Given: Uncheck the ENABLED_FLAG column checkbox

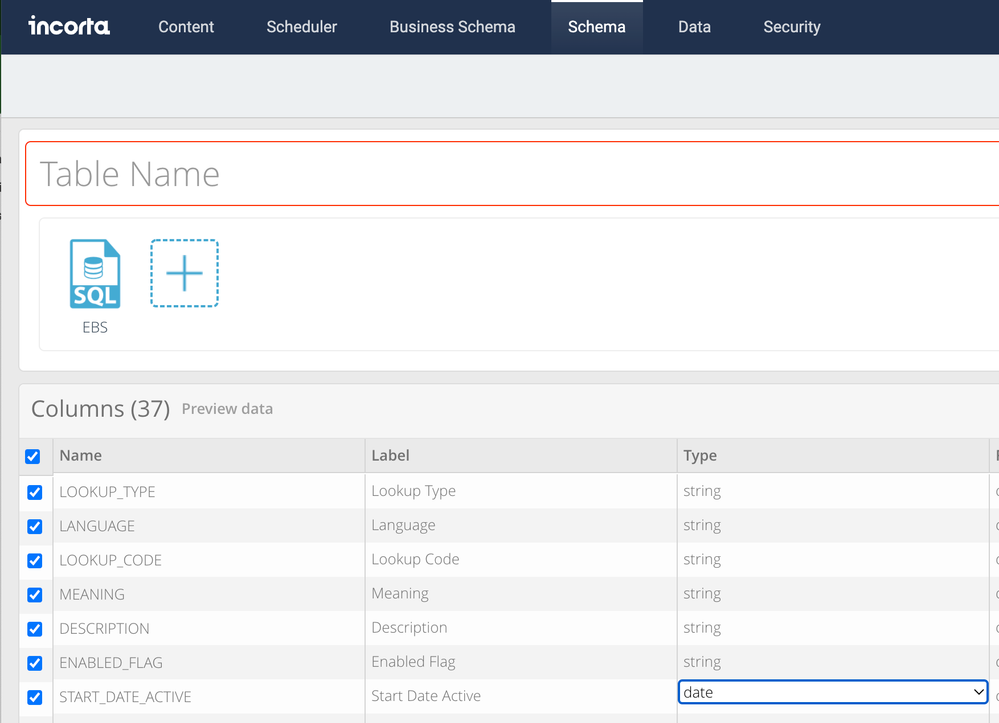Looking at the screenshot, I should 35,663.
